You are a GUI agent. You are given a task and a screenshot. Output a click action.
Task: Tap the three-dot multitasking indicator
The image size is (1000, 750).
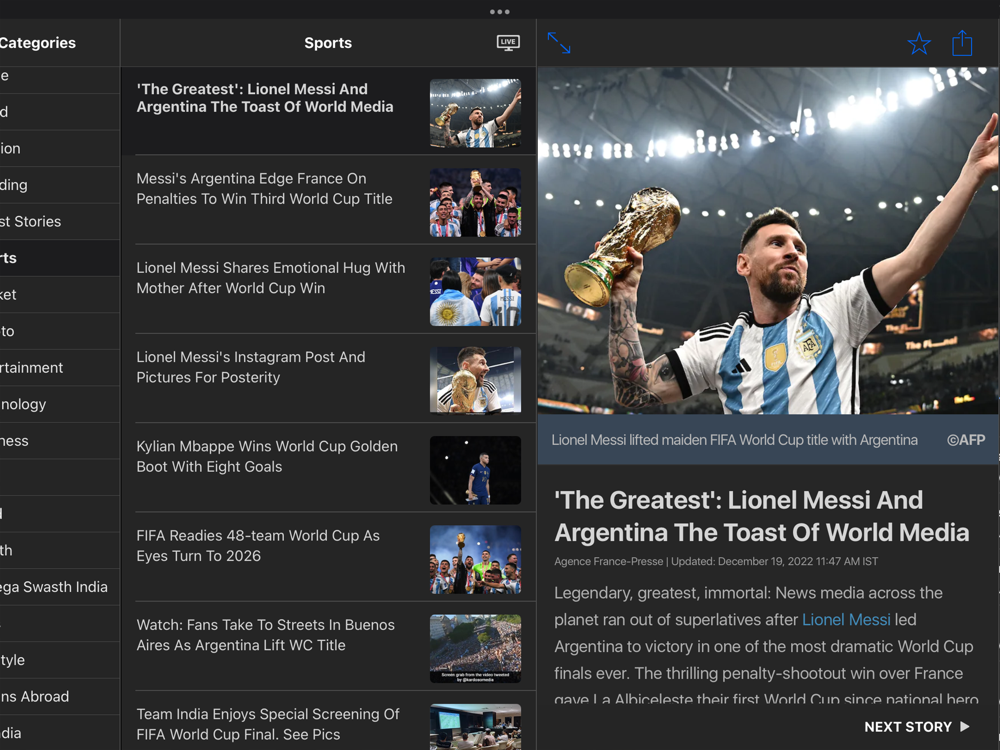pyautogui.click(x=499, y=11)
